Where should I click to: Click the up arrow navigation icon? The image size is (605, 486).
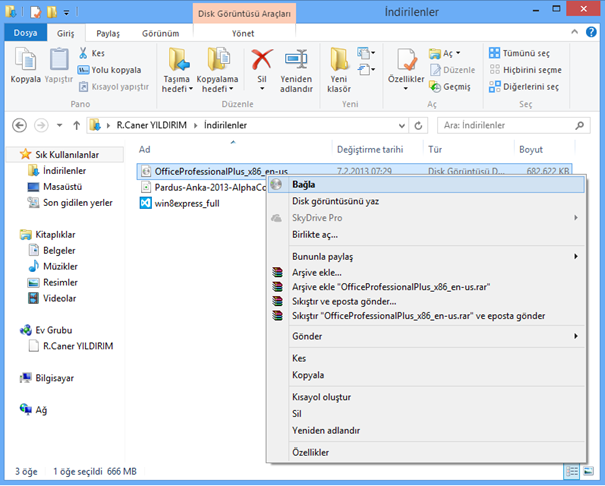point(76,125)
